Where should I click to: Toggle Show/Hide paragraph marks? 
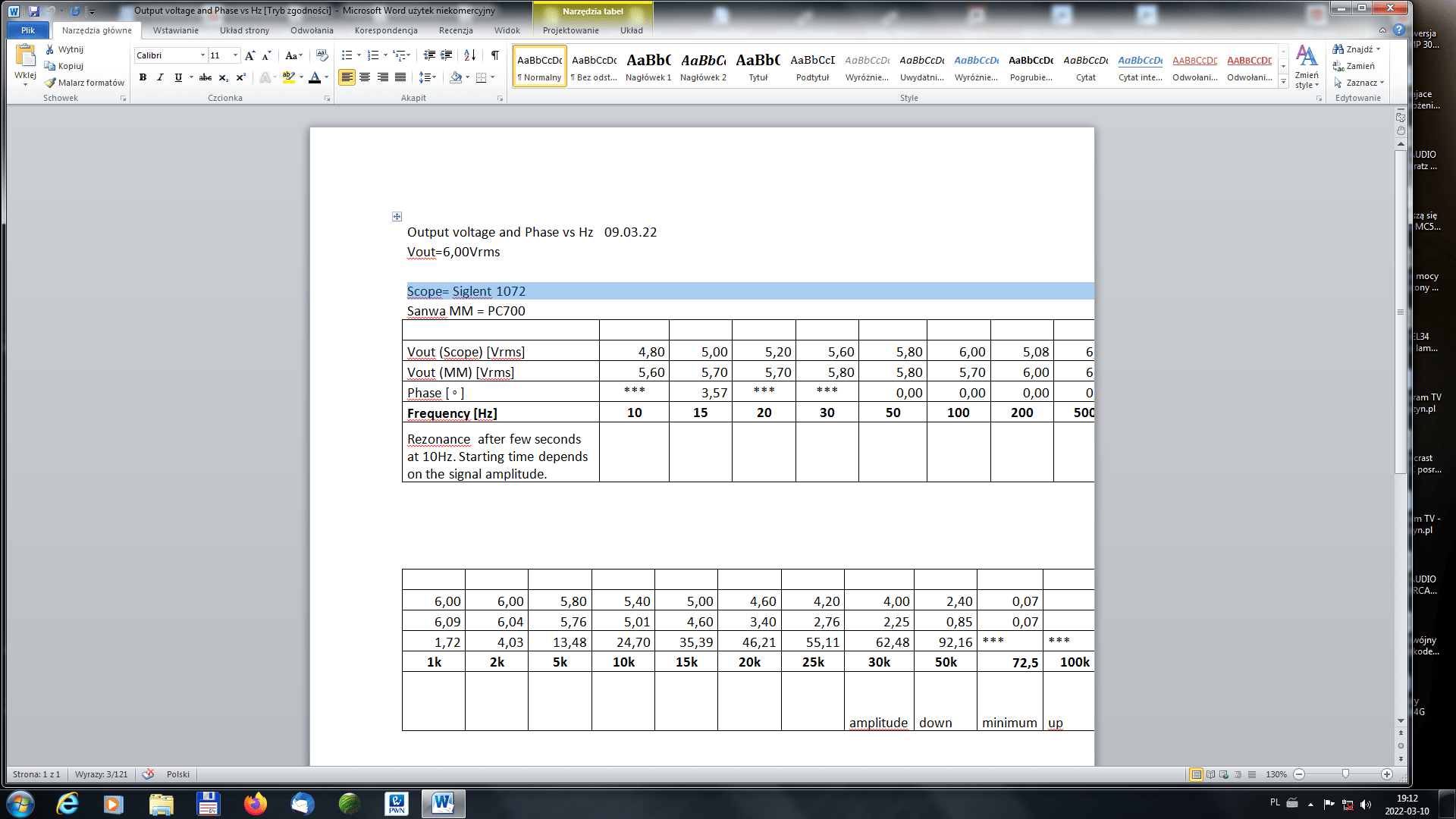[494, 55]
